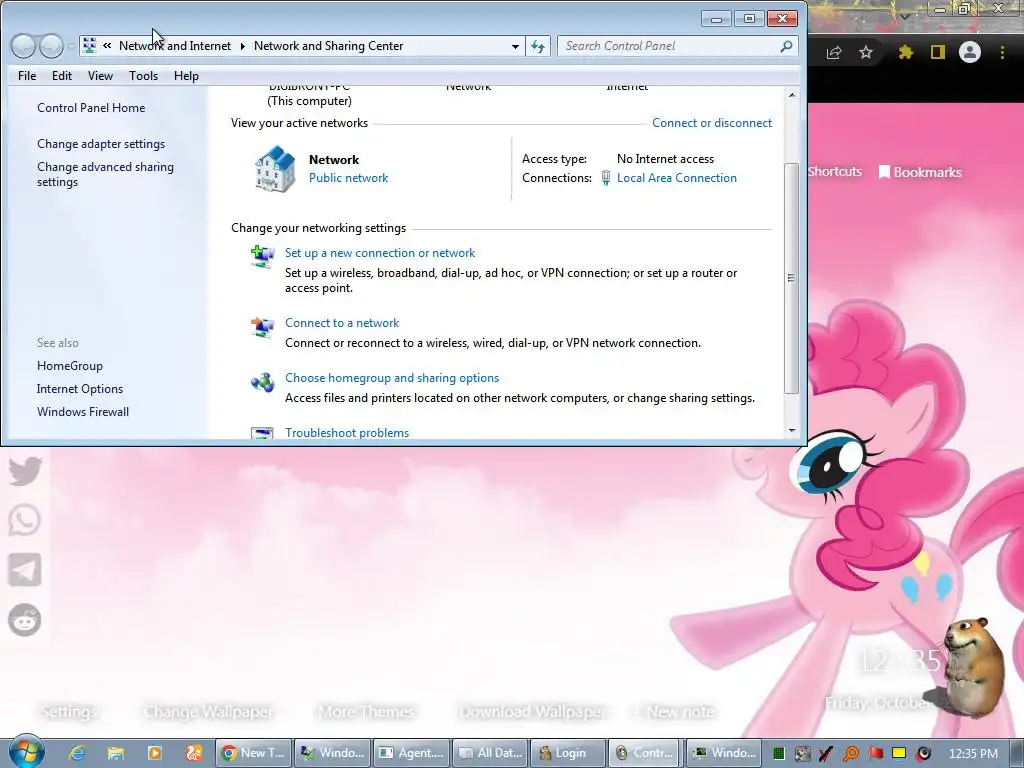Click the Control Panel address bar icon
Image resolution: width=1024 pixels, height=768 pixels.
[89, 46]
